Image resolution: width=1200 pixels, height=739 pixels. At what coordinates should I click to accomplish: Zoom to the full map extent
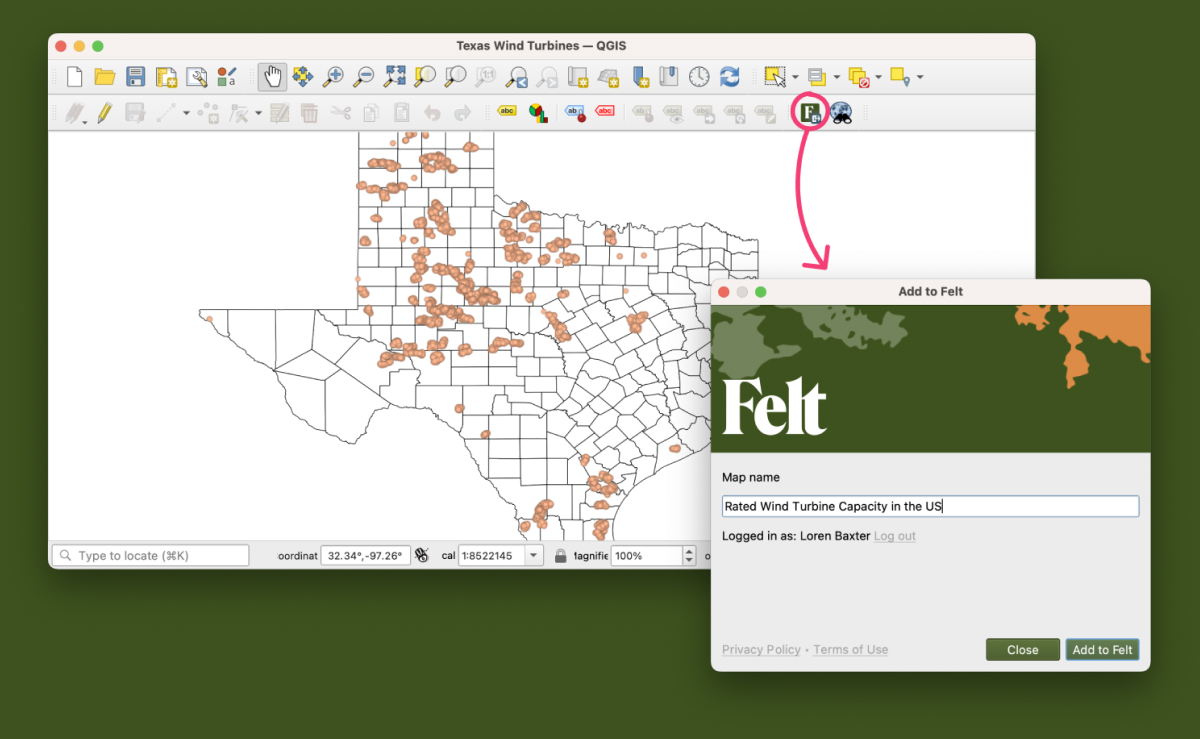pyautogui.click(x=392, y=76)
